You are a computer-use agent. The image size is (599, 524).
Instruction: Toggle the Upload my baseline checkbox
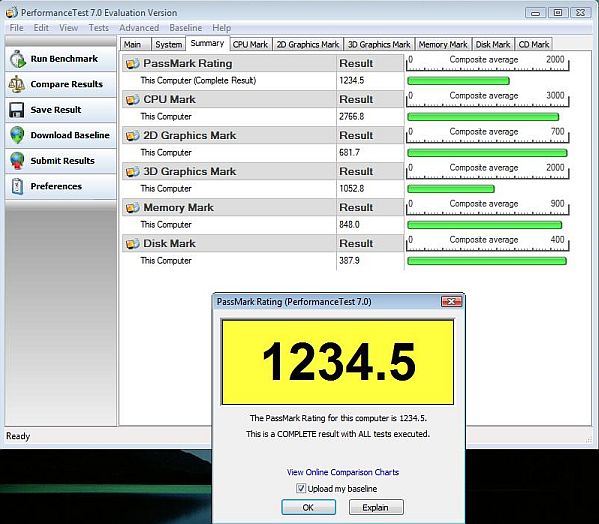pyautogui.click(x=301, y=488)
